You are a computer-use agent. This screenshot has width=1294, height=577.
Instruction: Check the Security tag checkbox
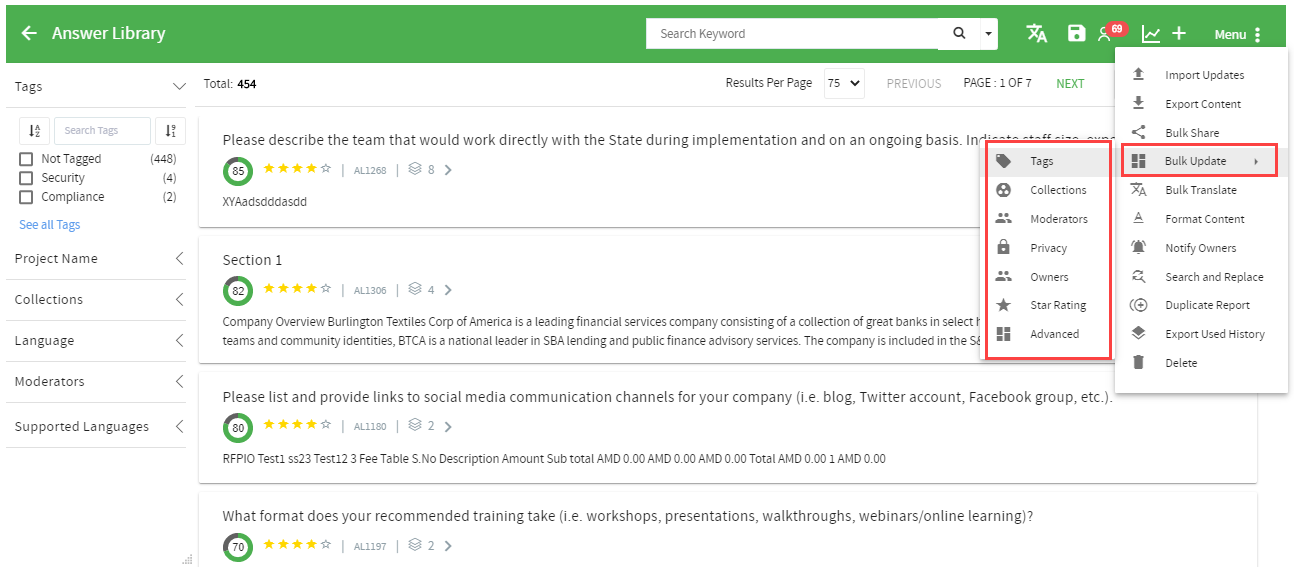point(27,178)
